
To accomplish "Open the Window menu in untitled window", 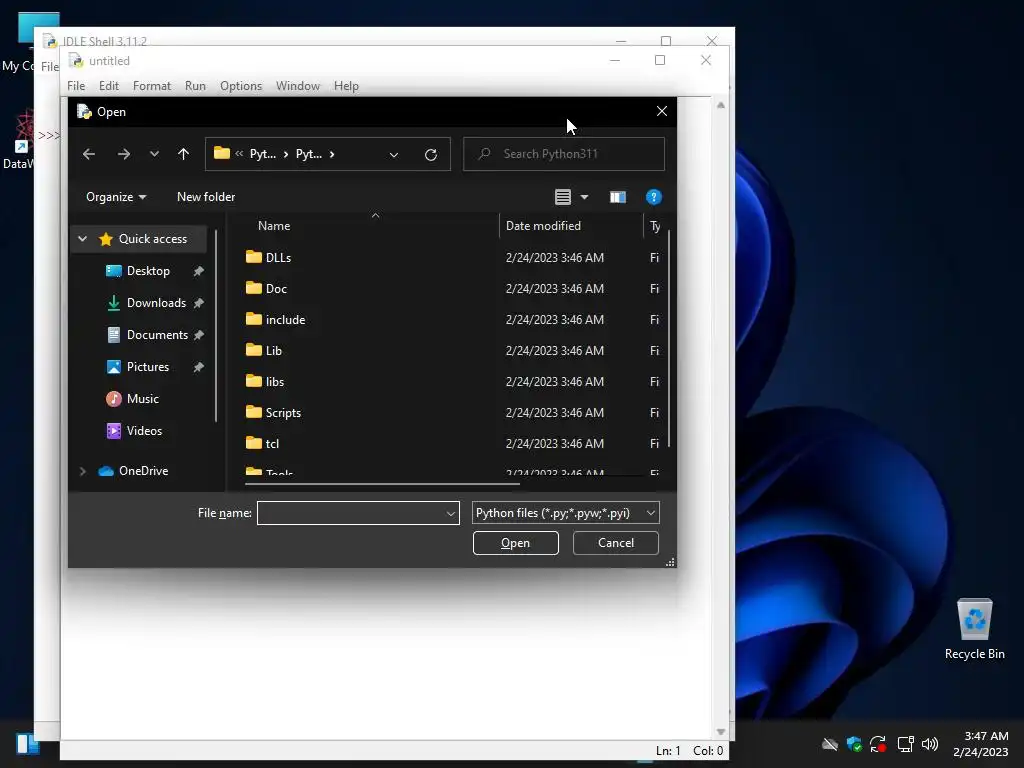I will click(x=297, y=86).
